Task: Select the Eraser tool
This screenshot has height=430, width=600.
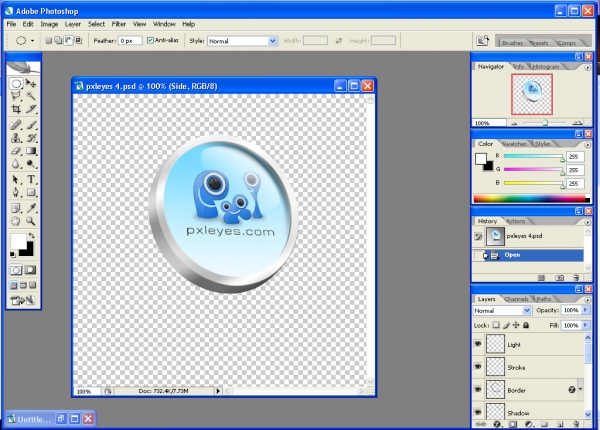Action: pyautogui.click(x=16, y=151)
